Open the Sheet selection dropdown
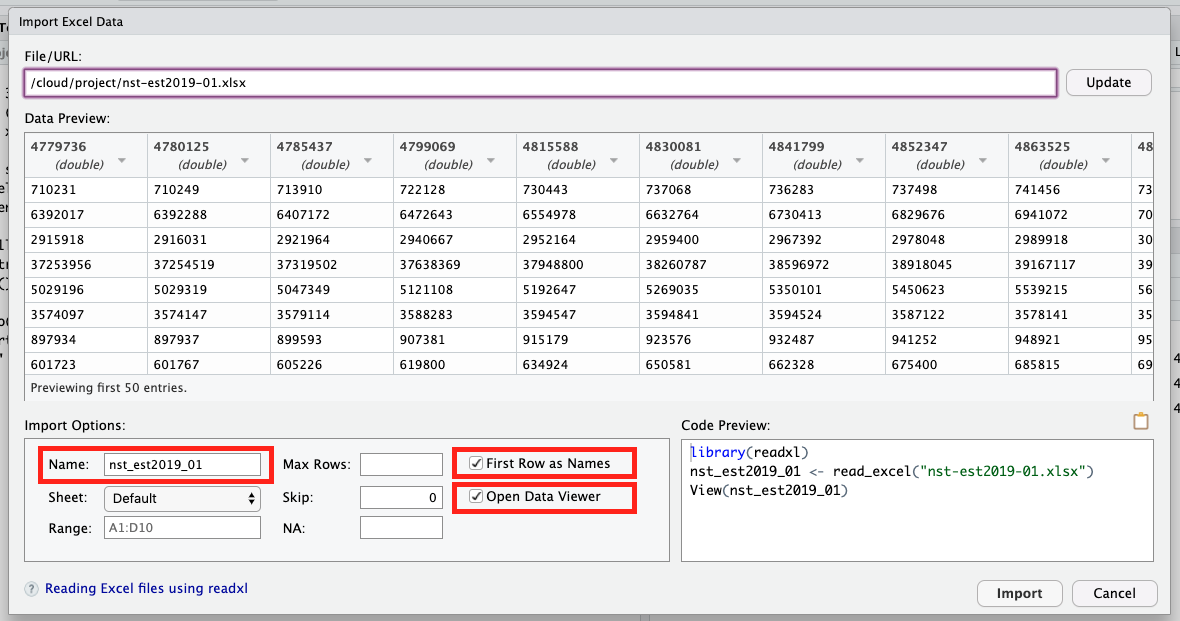1180x621 pixels. pyautogui.click(x=182, y=497)
